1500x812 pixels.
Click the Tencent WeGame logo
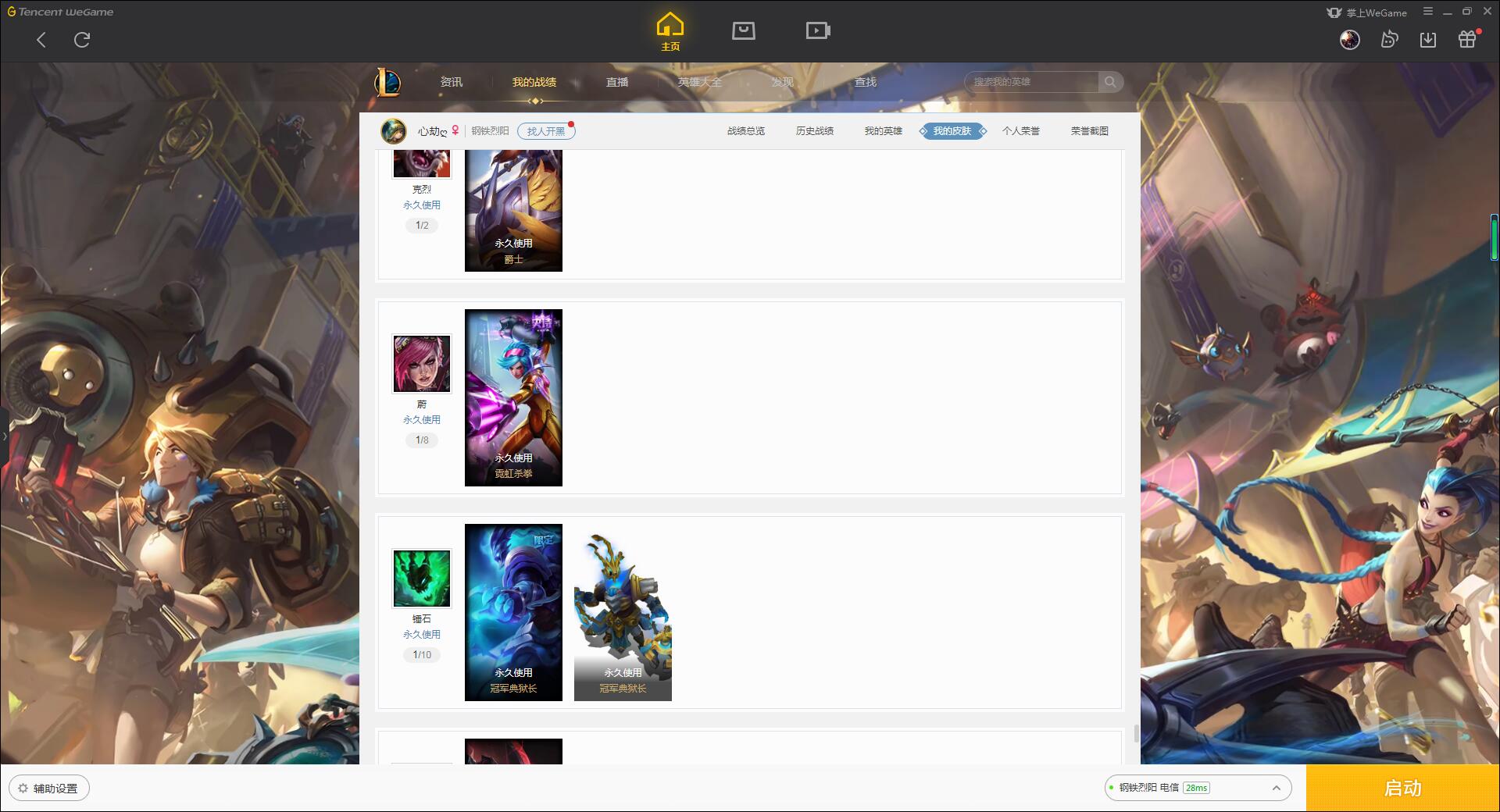[x=61, y=12]
